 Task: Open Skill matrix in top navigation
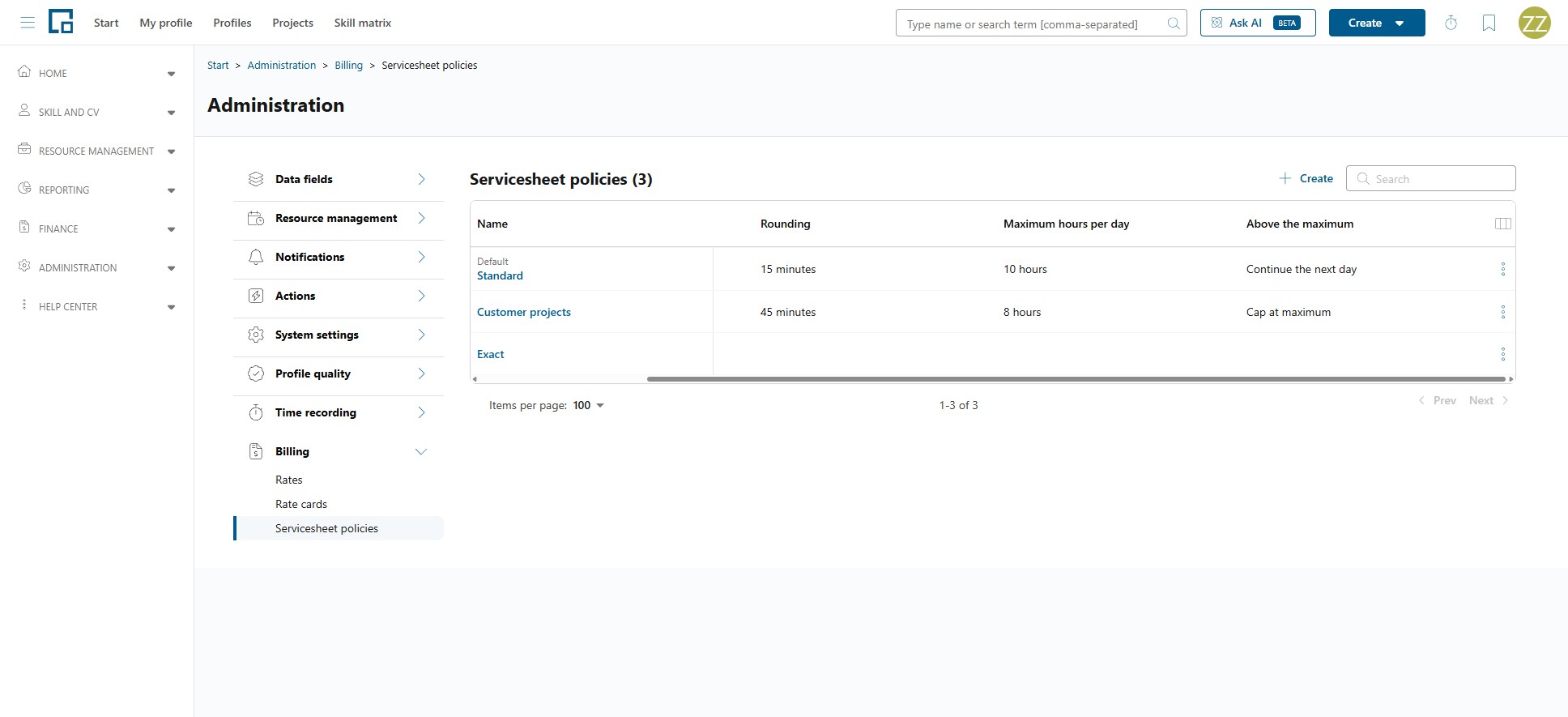point(363,23)
